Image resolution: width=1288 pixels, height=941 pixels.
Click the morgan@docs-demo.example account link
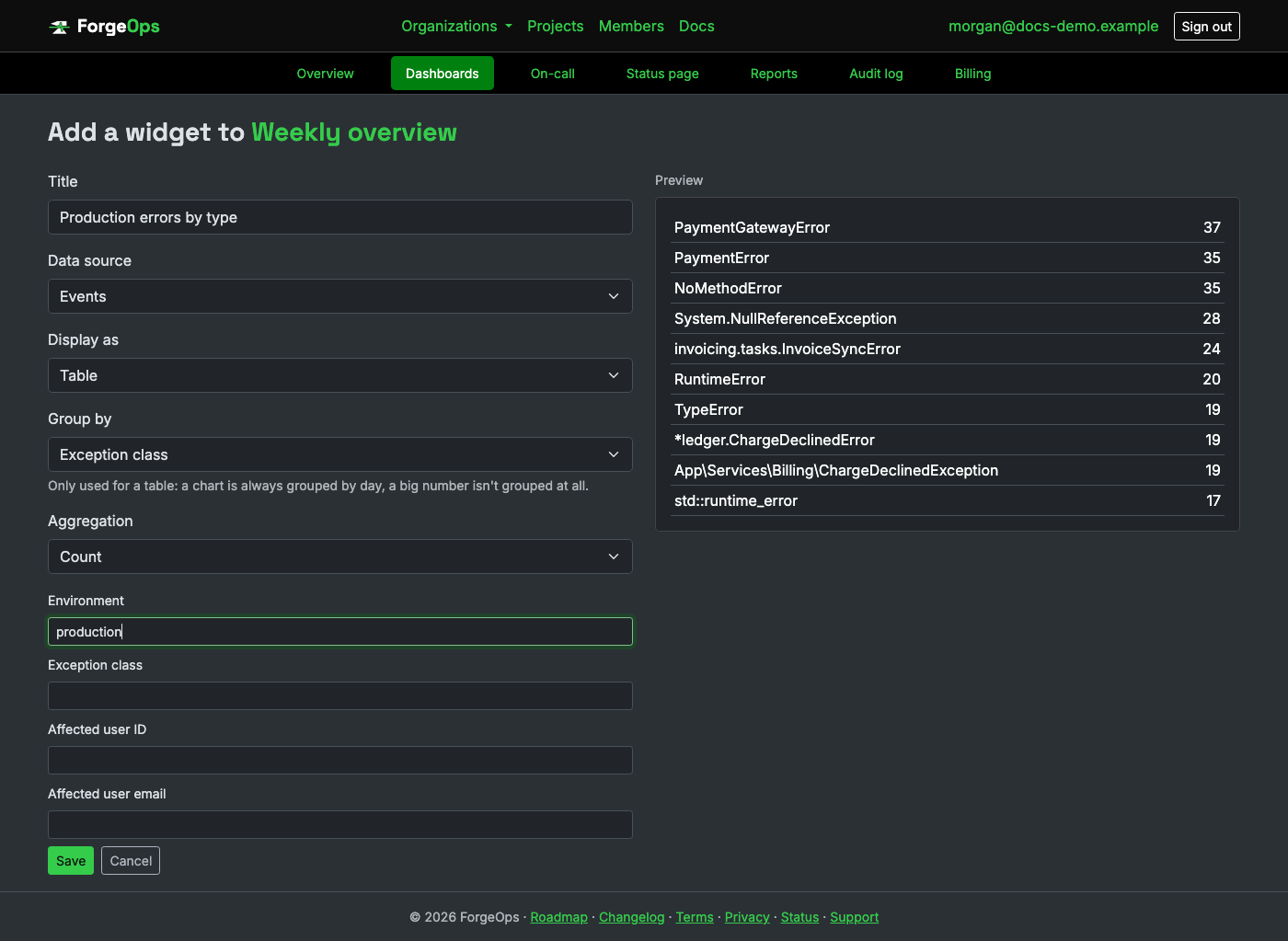pyautogui.click(x=1053, y=26)
